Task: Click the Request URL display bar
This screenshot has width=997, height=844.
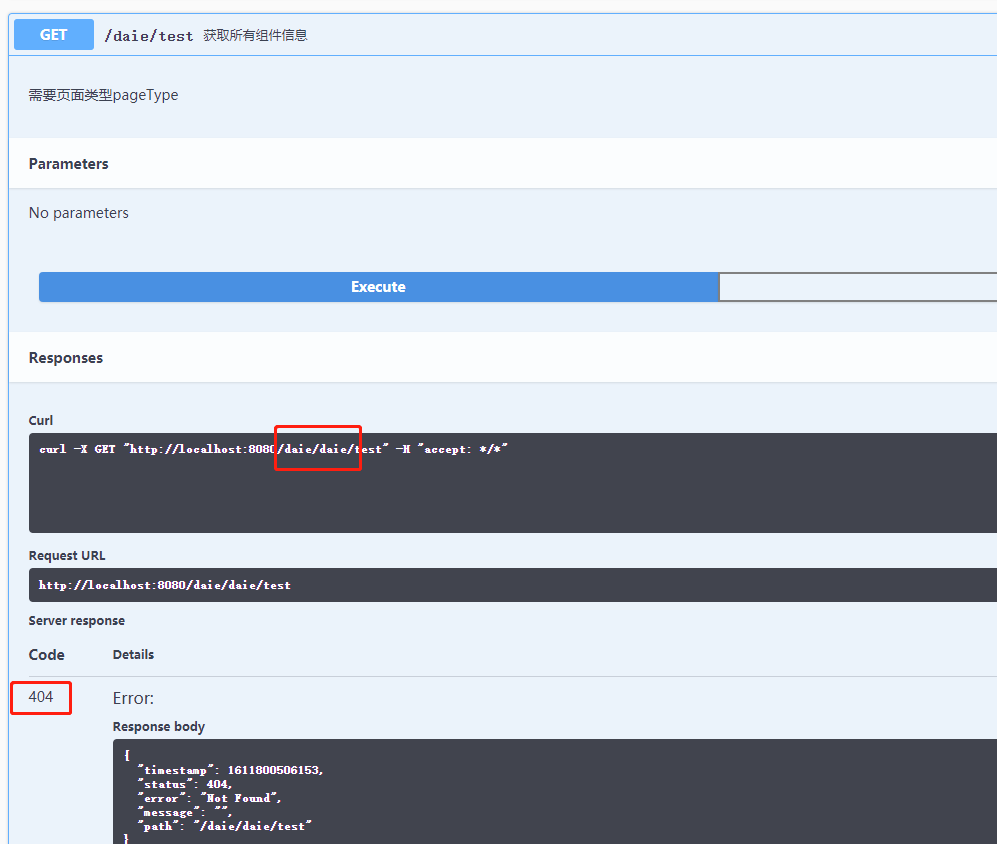Action: click(400, 585)
